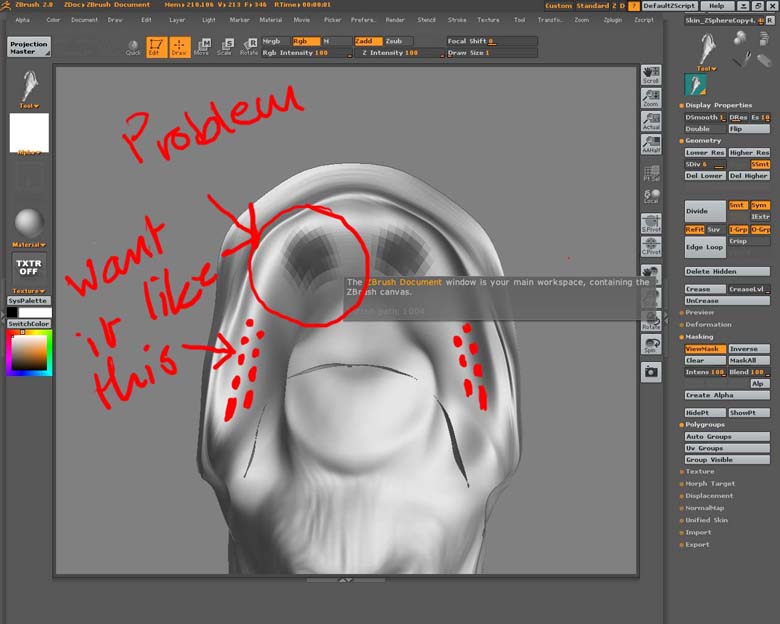Click the white alpha thumbnail
The width and height of the screenshot is (780, 624).
(29, 133)
